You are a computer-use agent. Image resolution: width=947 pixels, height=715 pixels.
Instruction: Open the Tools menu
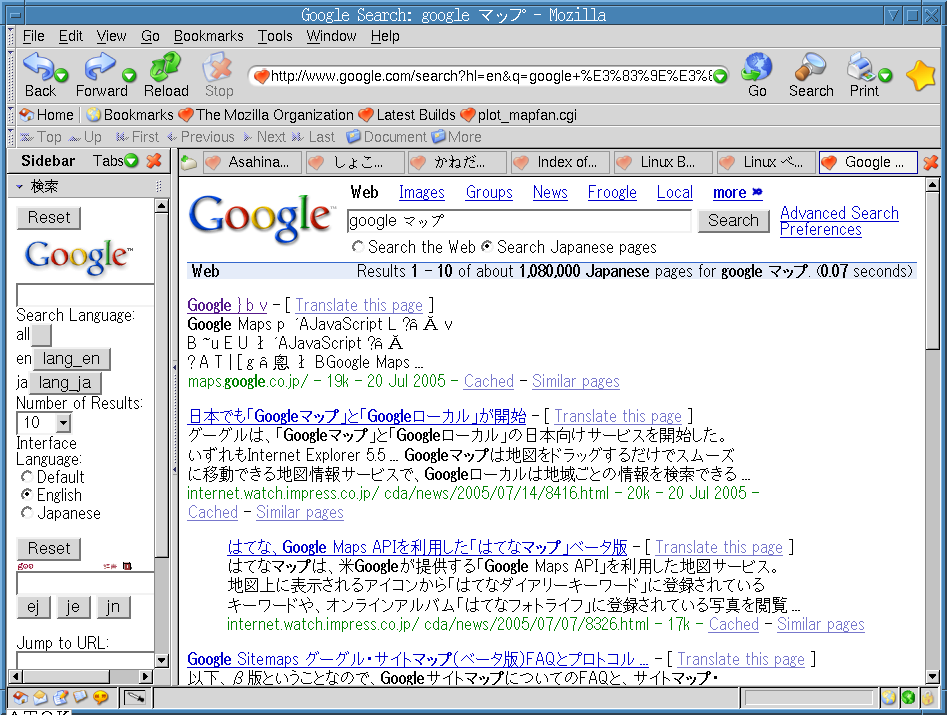coord(275,36)
